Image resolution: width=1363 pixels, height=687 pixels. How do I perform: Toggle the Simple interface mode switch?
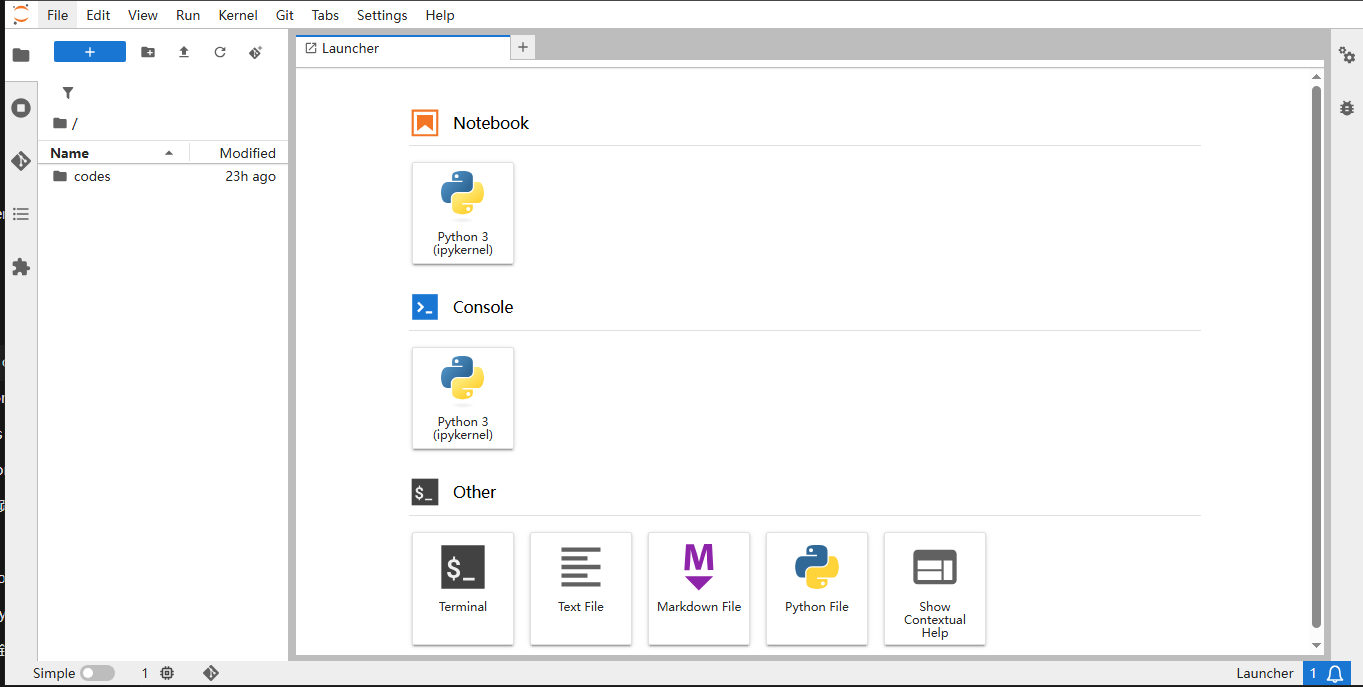pos(97,673)
